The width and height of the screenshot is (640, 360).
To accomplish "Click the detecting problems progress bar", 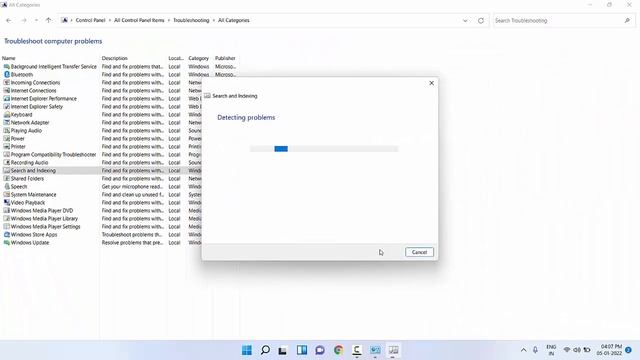I will [x=324, y=149].
